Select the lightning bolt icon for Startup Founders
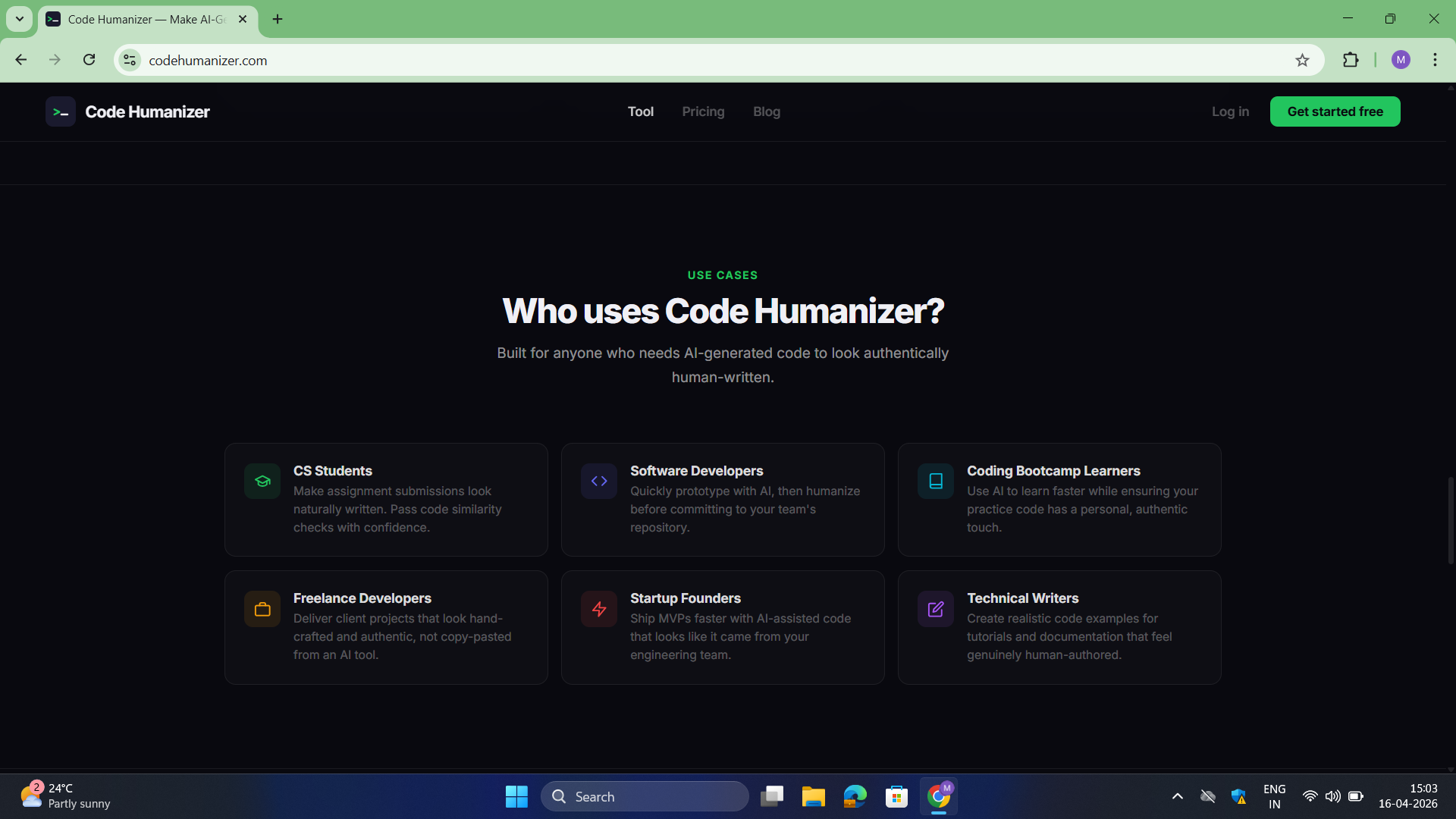Screen dimensions: 1456x819 point(598,608)
